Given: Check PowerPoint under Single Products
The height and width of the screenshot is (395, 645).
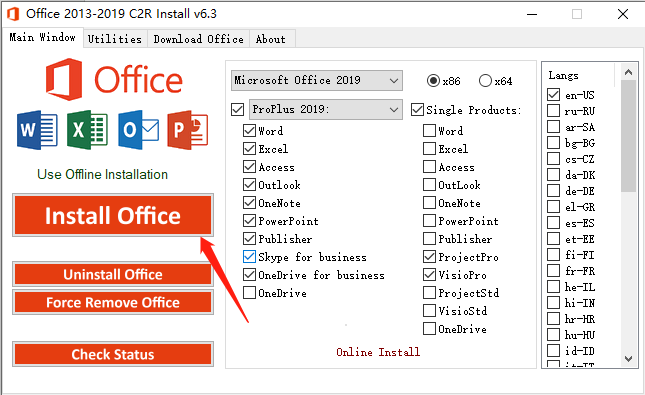Looking at the screenshot, I should pos(429,221).
